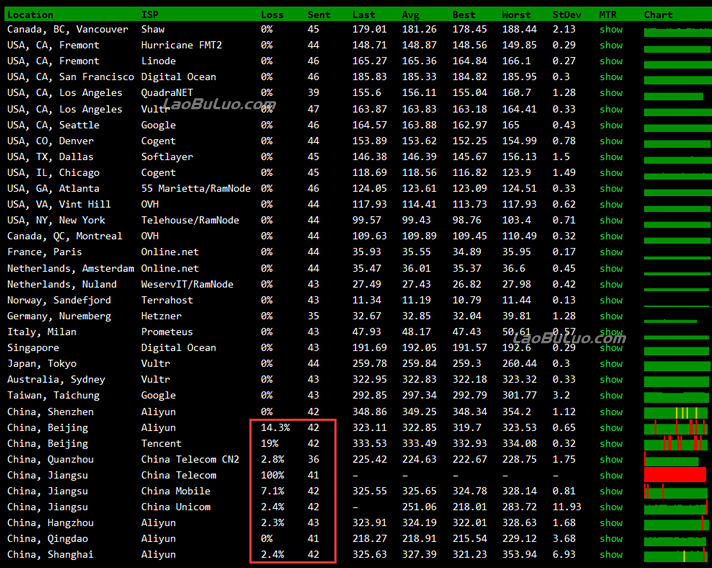Open show link for Fremont Linode row
The height and width of the screenshot is (568, 712).
611,61
